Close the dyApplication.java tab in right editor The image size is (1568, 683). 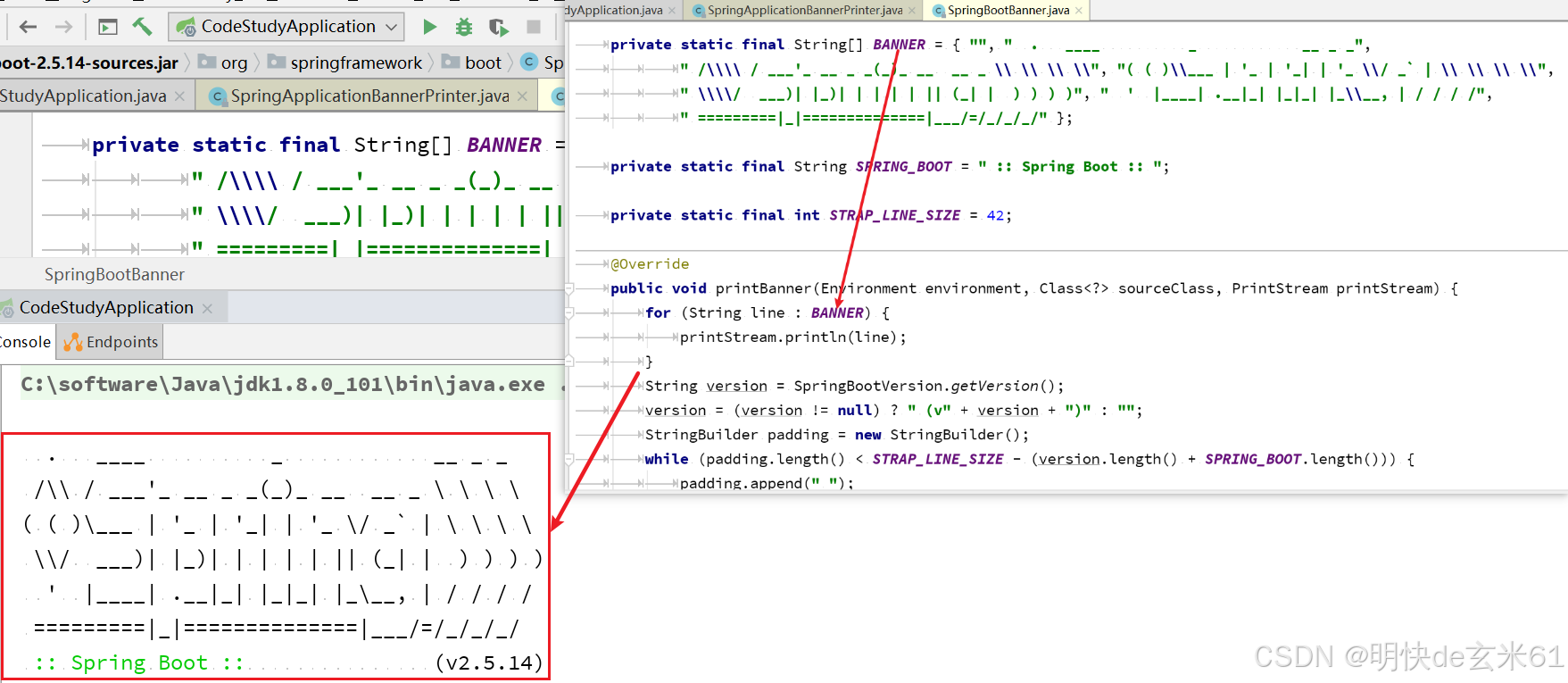point(672,11)
